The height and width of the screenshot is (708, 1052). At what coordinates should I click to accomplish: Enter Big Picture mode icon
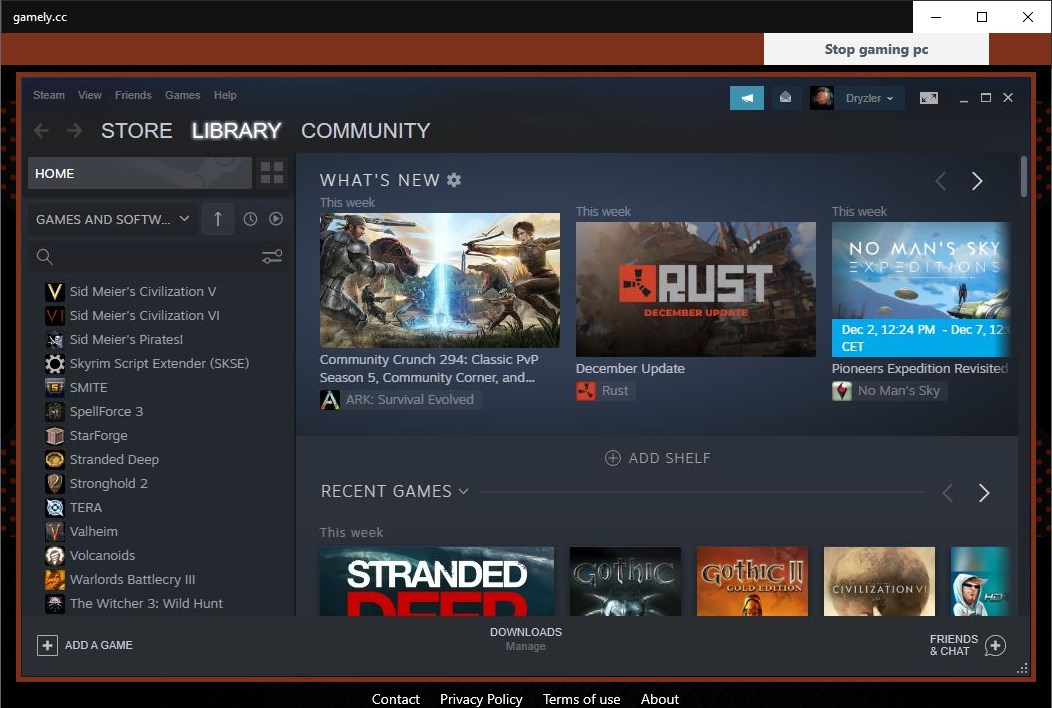coord(929,98)
